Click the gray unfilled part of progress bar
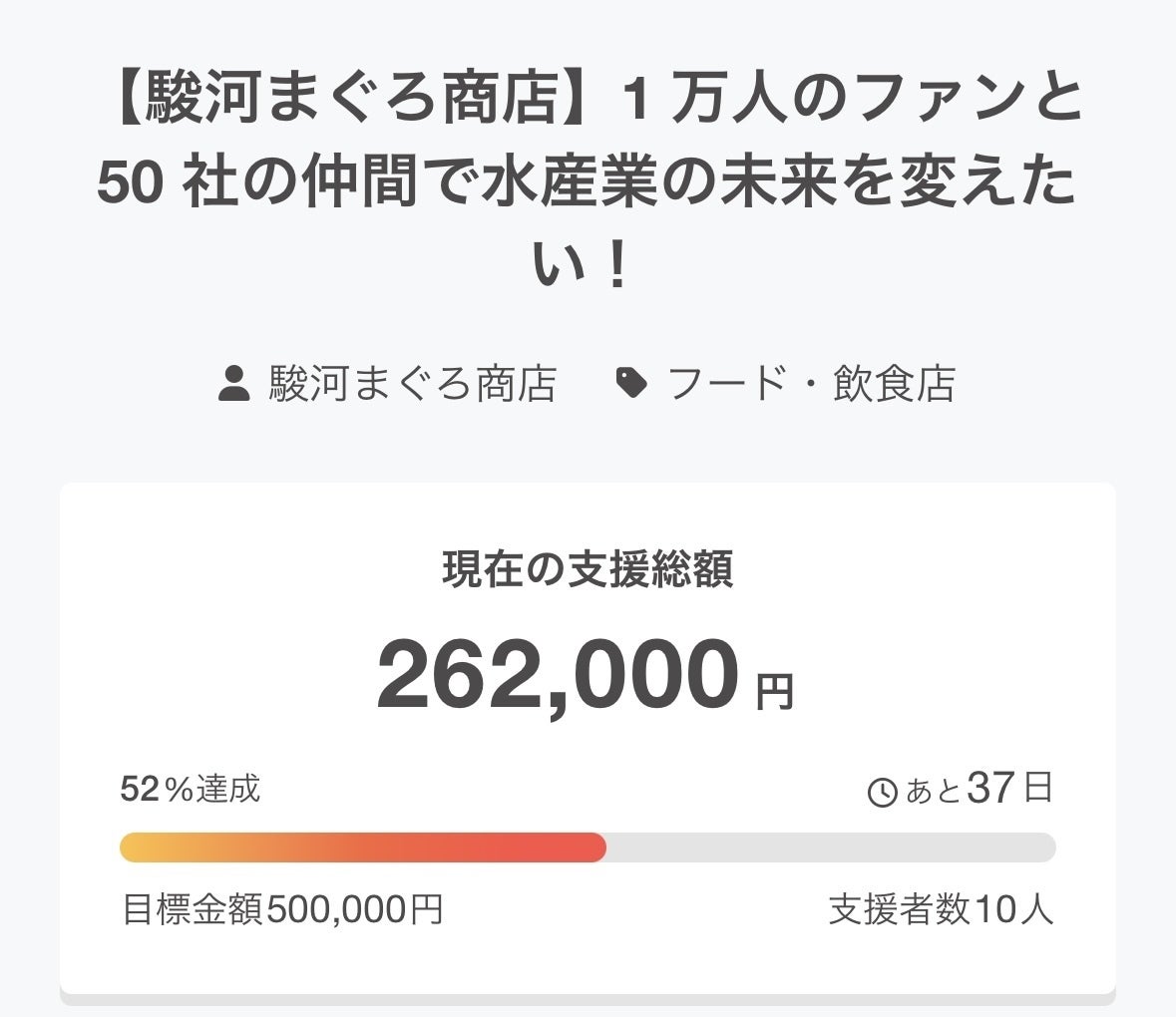 830,847
